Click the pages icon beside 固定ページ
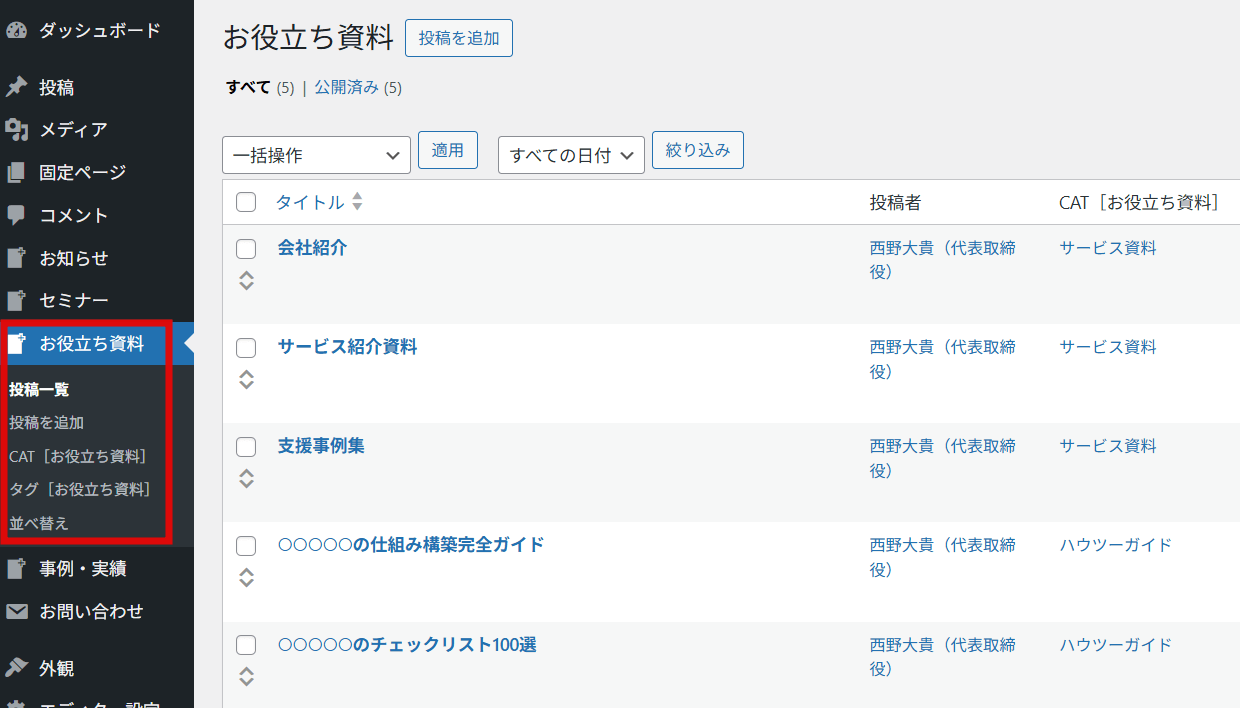This screenshot has height=708, width=1240. point(16,173)
